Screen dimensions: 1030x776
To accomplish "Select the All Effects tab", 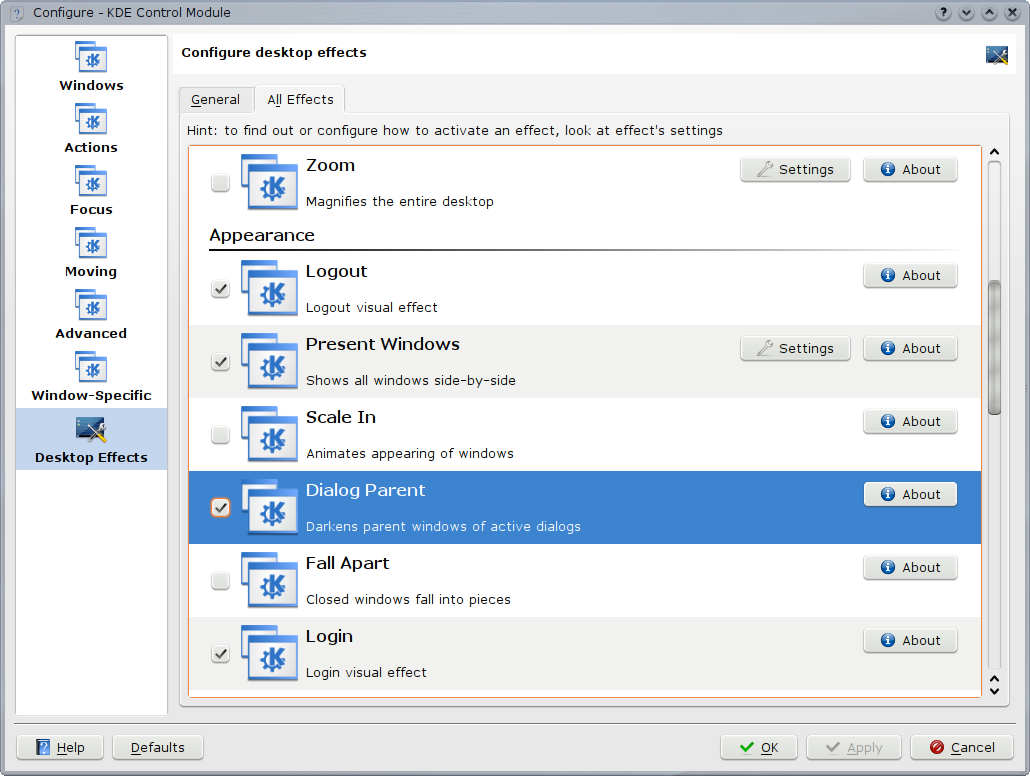I will (300, 100).
